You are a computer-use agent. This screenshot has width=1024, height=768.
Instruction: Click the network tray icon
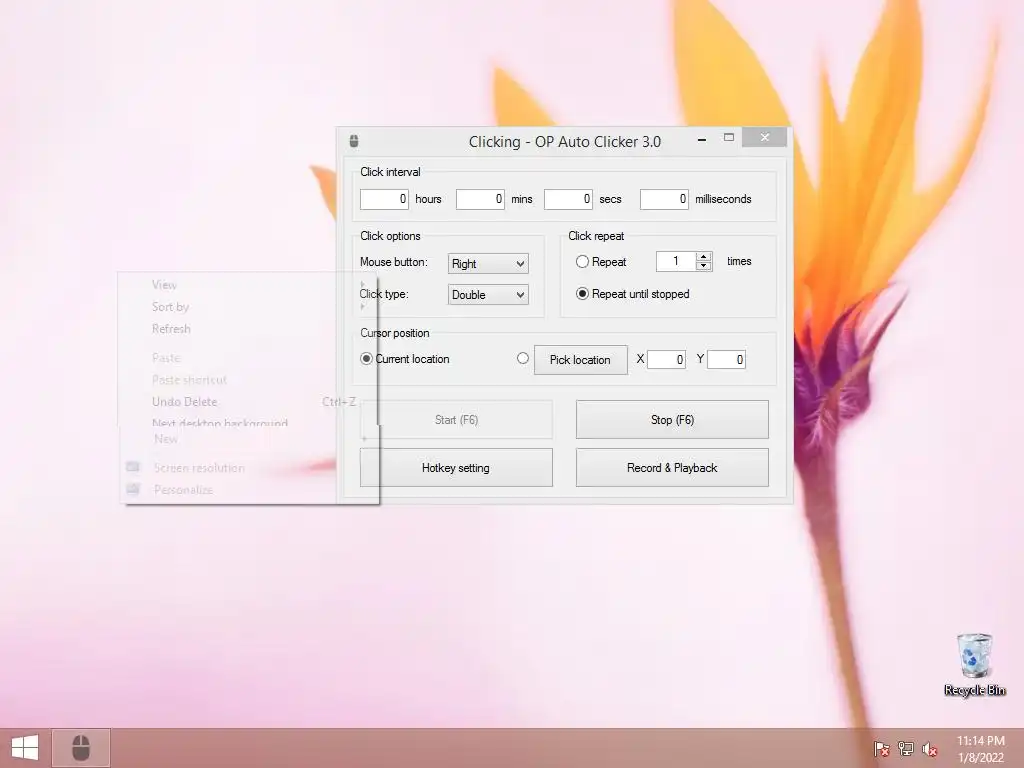click(x=906, y=749)
